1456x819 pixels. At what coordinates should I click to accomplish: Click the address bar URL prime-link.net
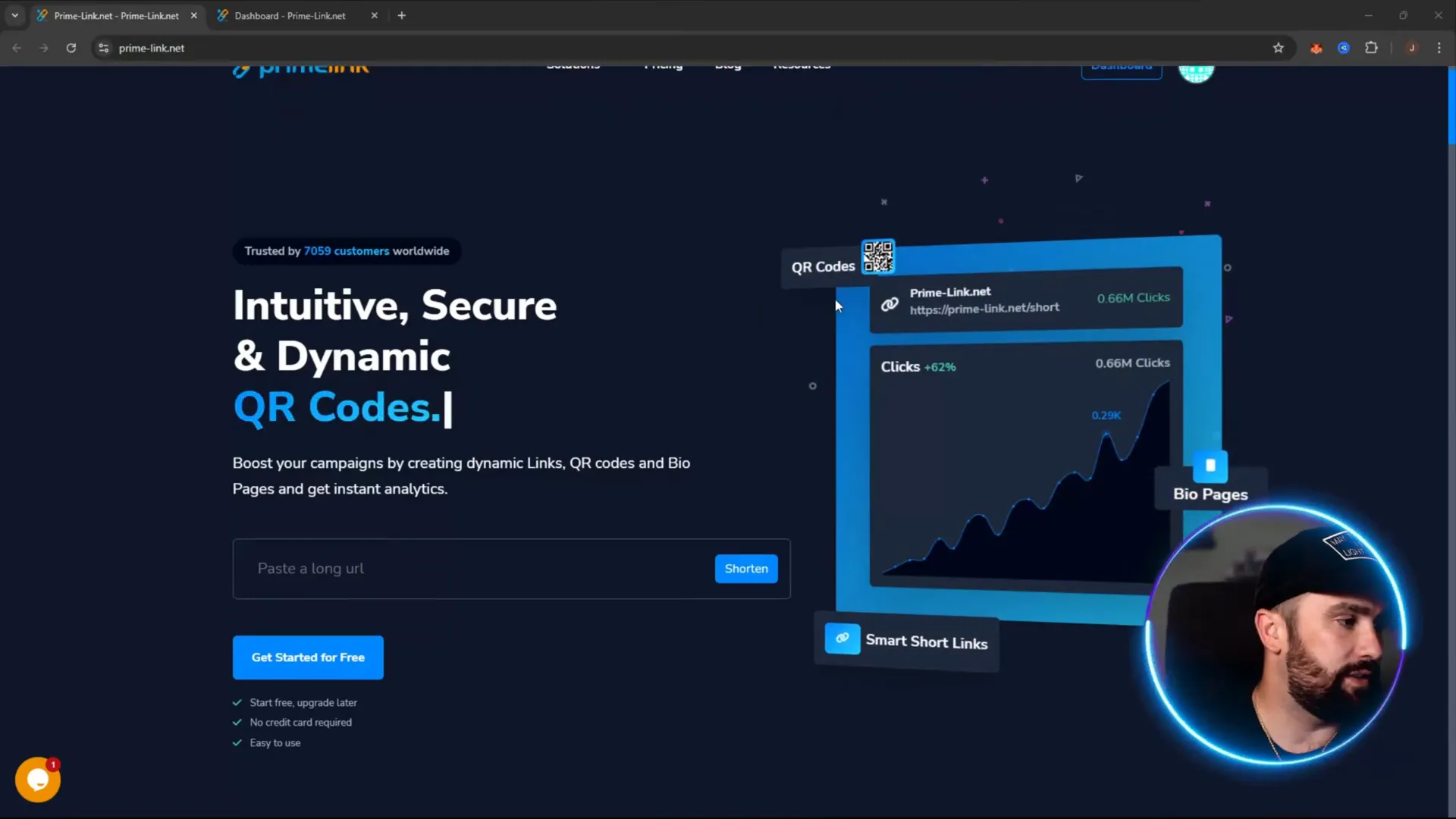coord(152,48)
